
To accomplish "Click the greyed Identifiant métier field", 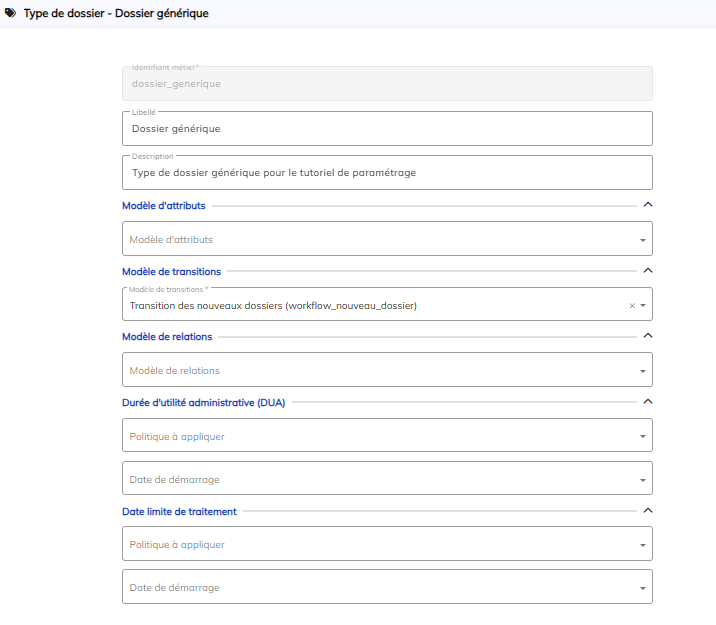I will [387, 84].
